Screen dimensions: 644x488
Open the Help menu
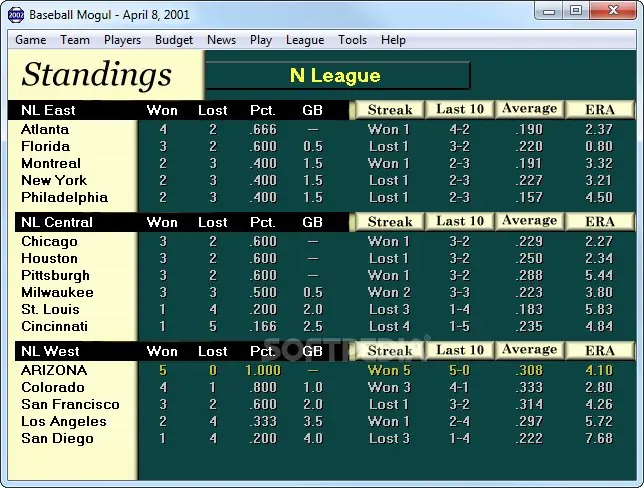point(393,40)
